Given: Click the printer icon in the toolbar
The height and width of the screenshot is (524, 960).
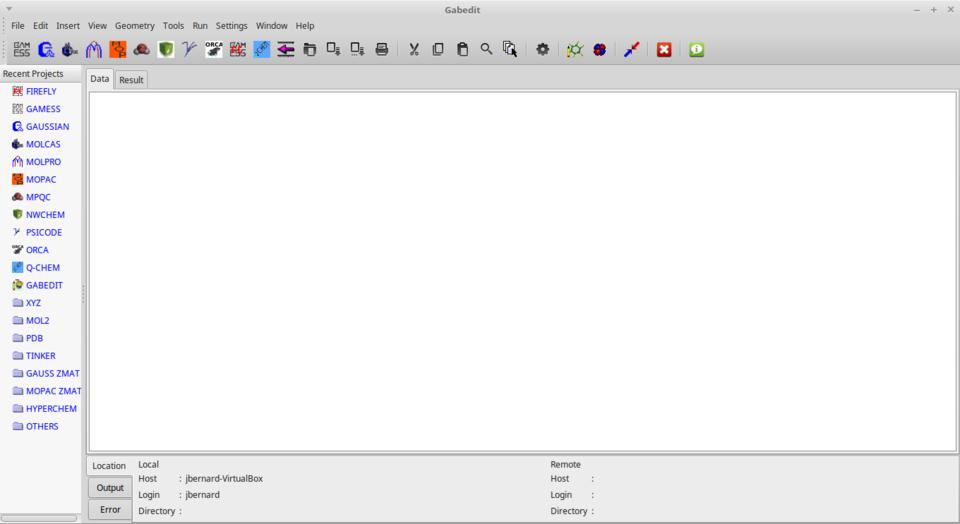Looking at the screenshot, I should [x=382, y=49].
